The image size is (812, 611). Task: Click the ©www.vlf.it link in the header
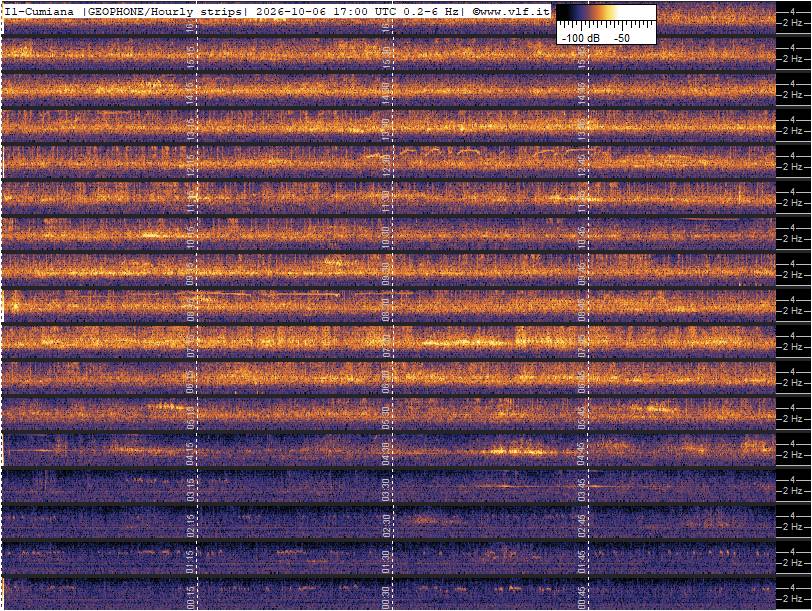511,11
